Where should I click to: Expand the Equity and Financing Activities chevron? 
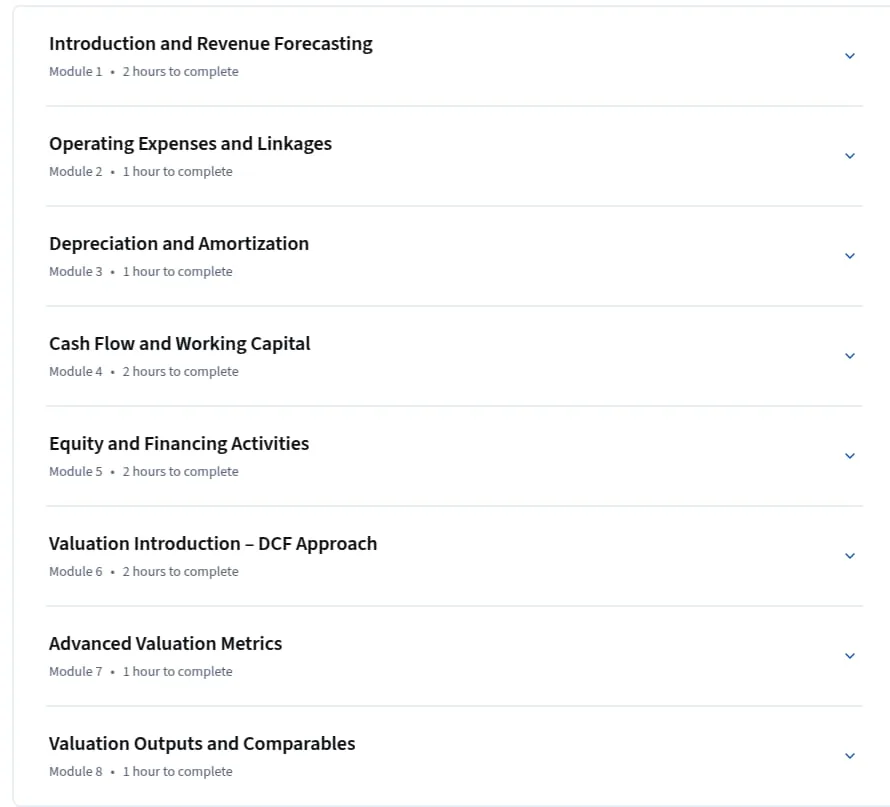[850, 456]
